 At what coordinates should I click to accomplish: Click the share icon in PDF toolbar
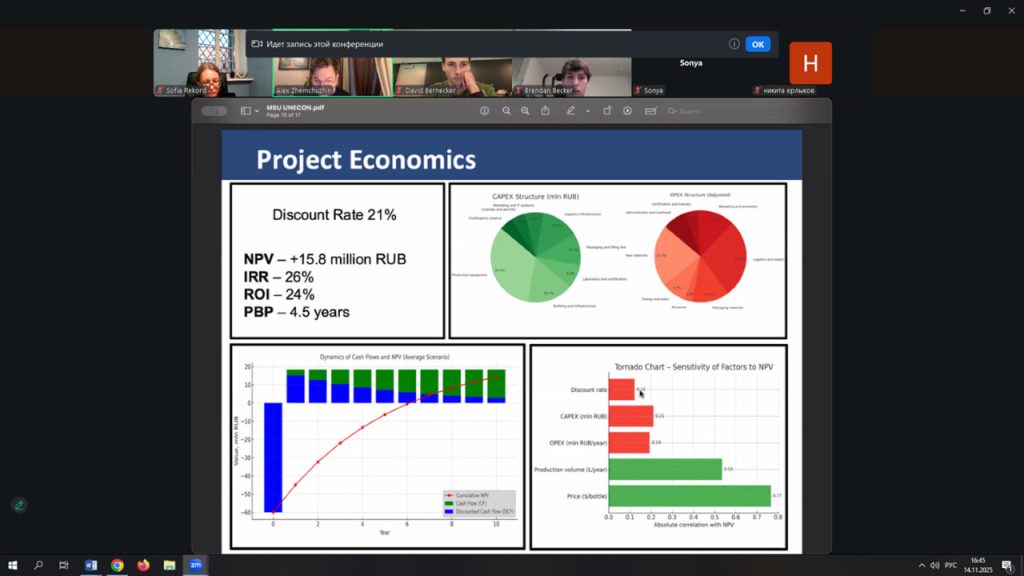[x=546, y=111]
